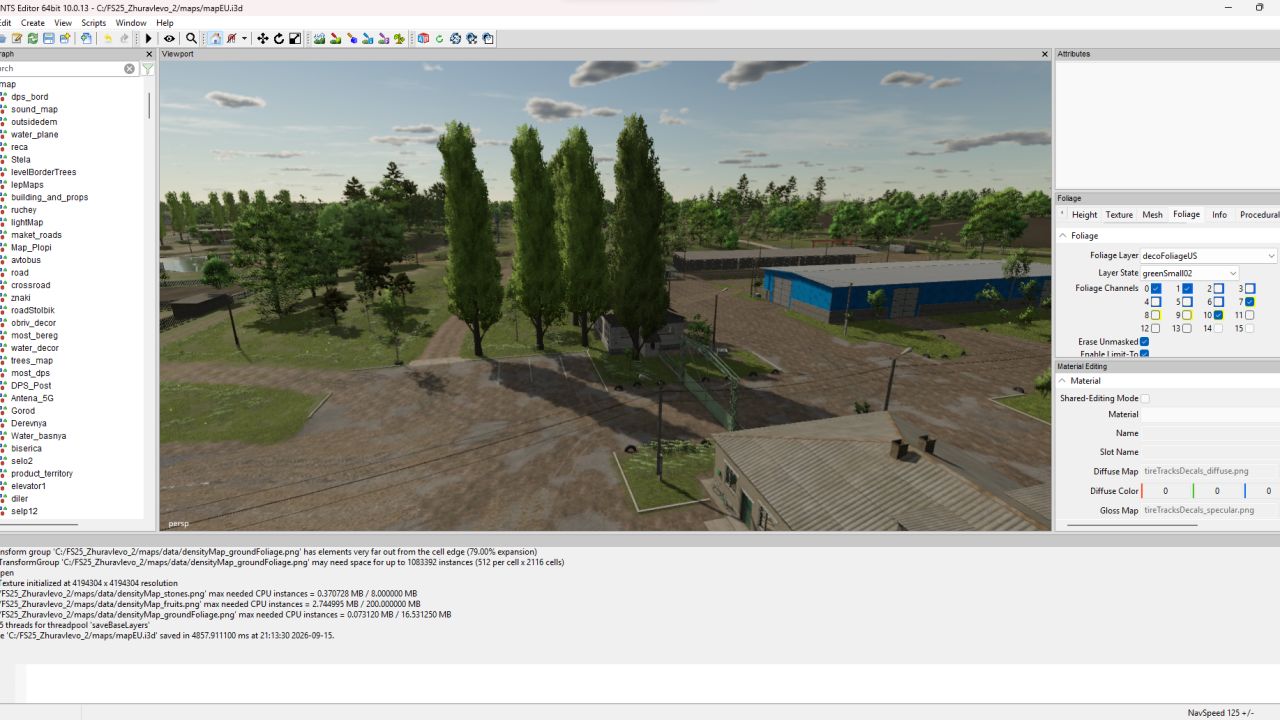
Task: Click the green reload file toolbar icon
Action: coord(33,39)
